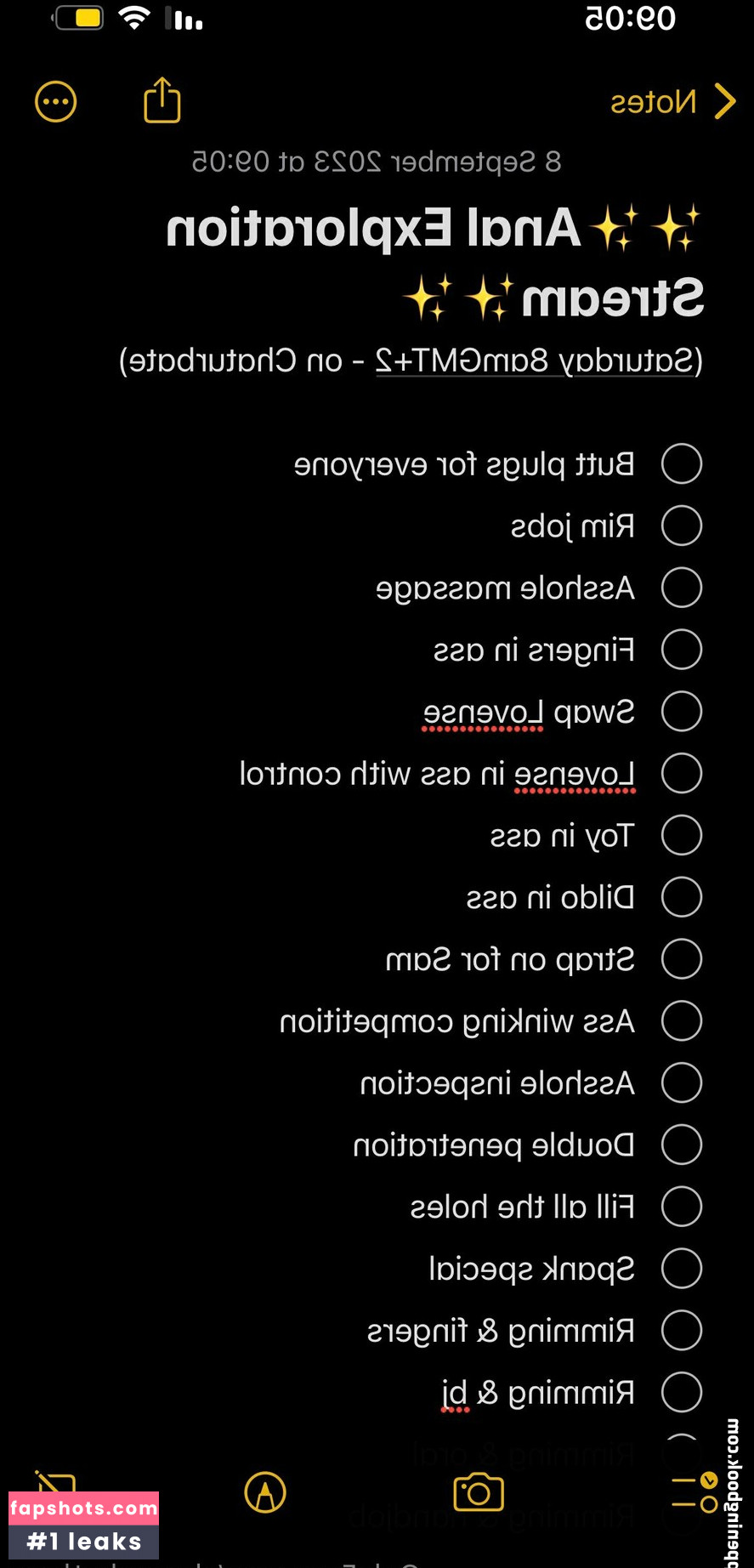Tap the note title heading text
This screenshot has width=754, height=1568.
point(434,262)
